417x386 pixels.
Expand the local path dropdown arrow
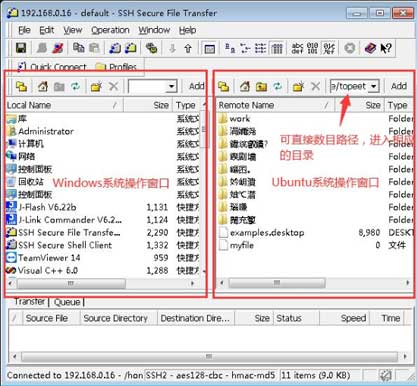(171, 86)
